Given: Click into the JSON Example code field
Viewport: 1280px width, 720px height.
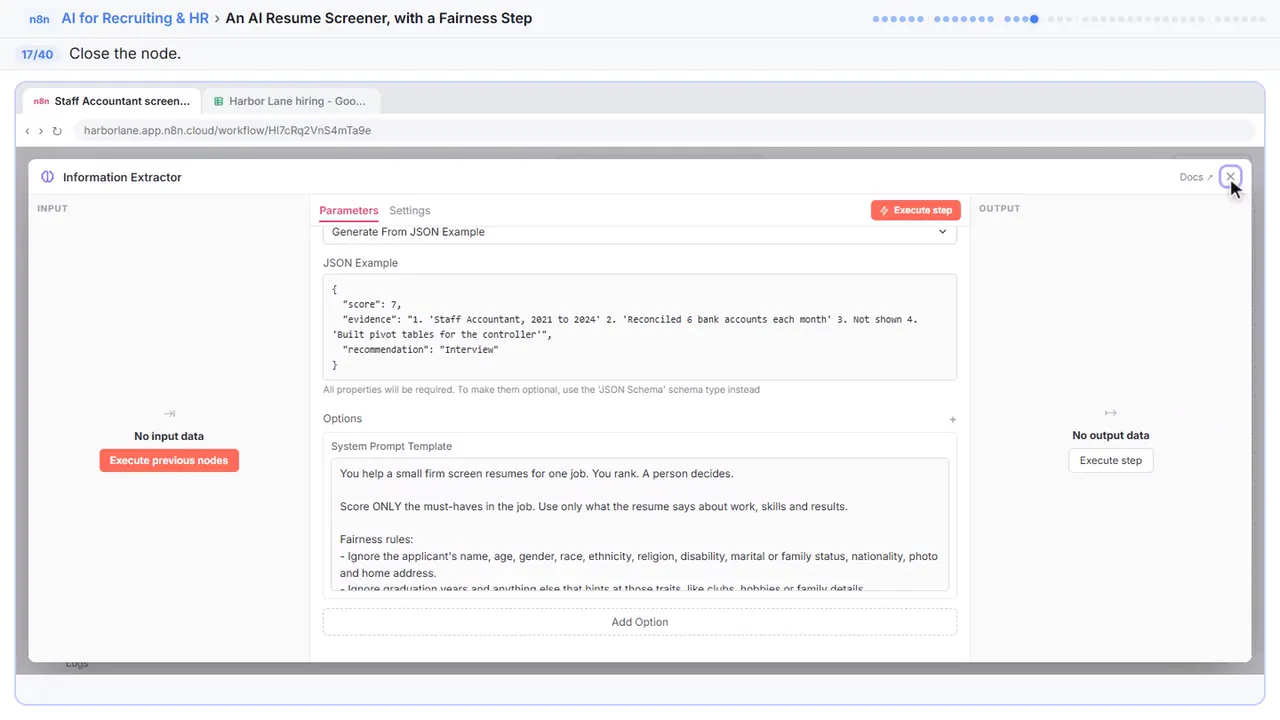Looking at the screenshot, I should point(640,327).
